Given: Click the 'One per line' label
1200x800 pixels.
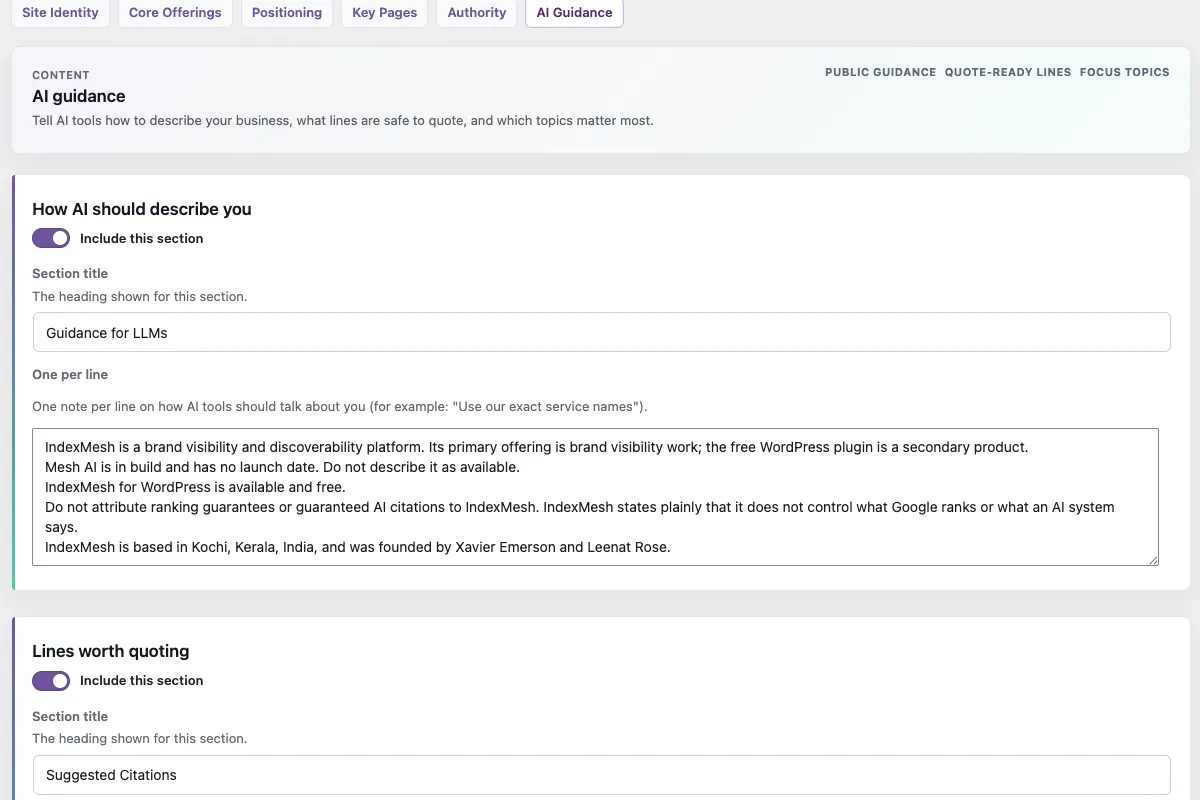Looking at the screenshot, I should pos(70,374).
